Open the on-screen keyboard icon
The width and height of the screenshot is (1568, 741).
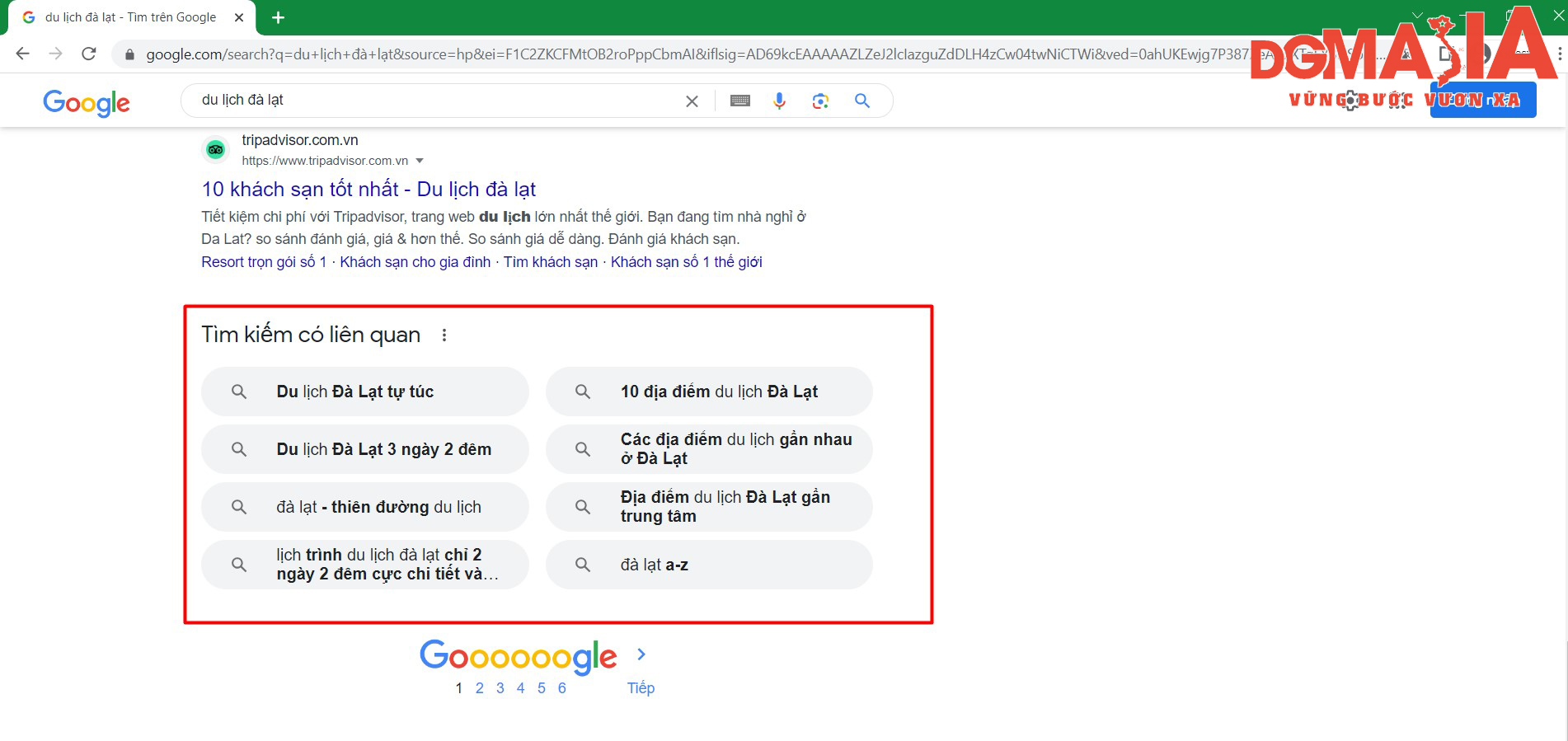click(740, 101)
